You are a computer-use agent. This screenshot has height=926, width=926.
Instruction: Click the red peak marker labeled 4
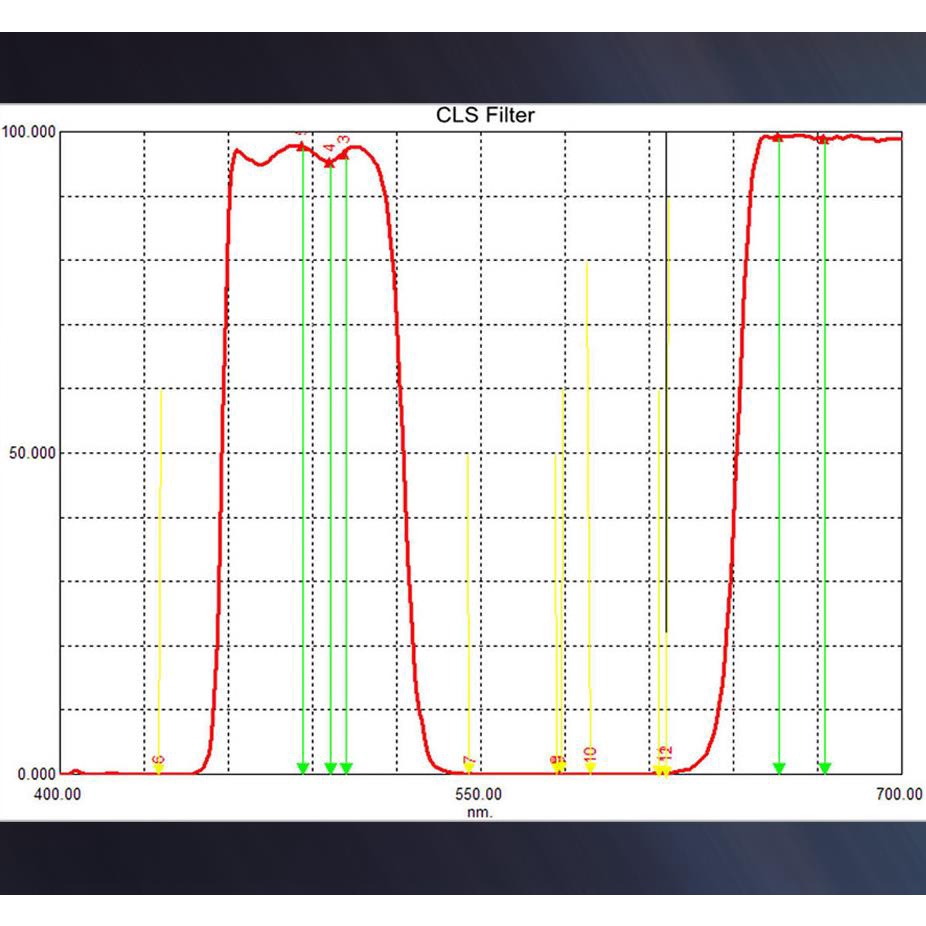coord(329,162)
